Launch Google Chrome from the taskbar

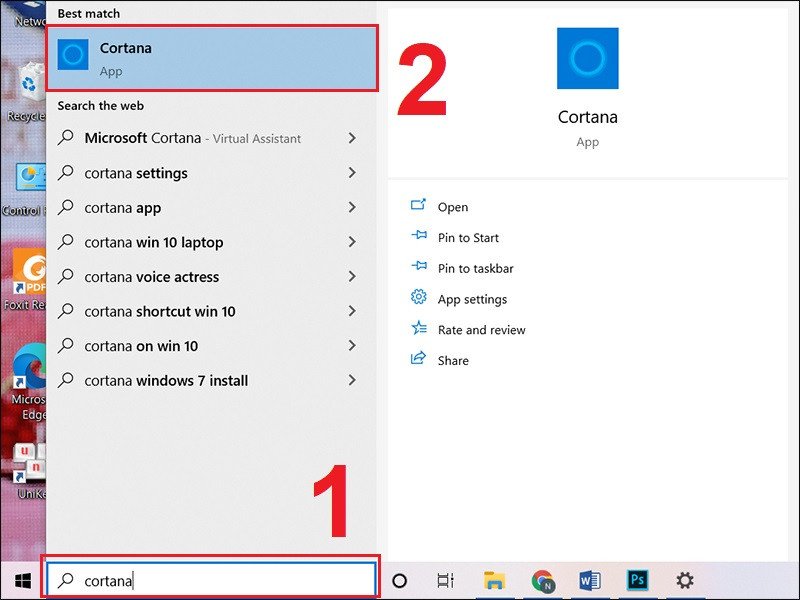542,581
